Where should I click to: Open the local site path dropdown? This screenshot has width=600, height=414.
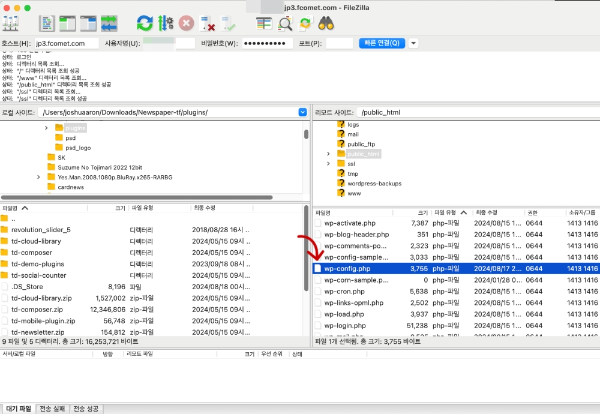click(x=303, y=112)
